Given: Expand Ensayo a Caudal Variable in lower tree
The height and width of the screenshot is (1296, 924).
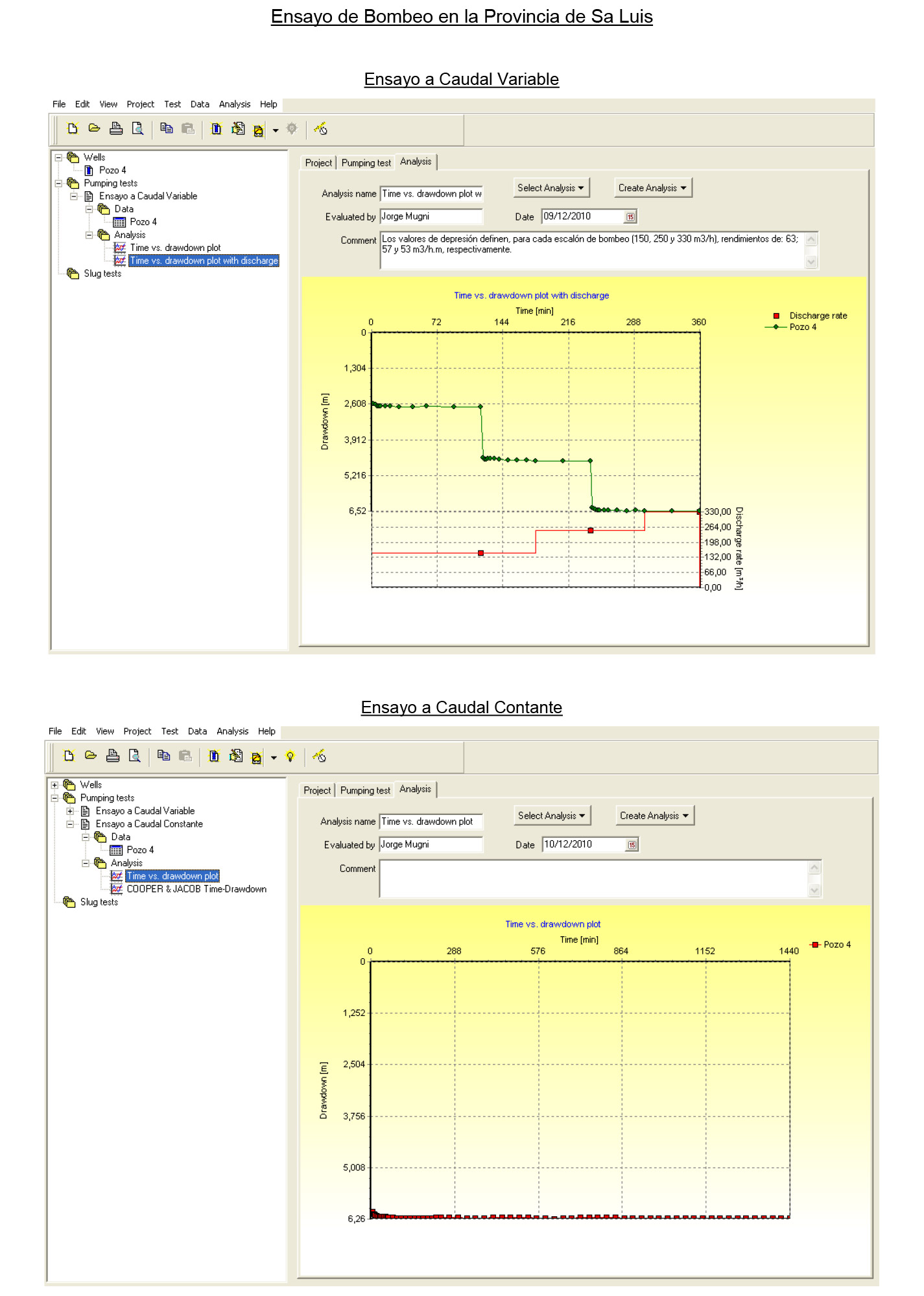Looking at the screenshot, I should point(70,811).
